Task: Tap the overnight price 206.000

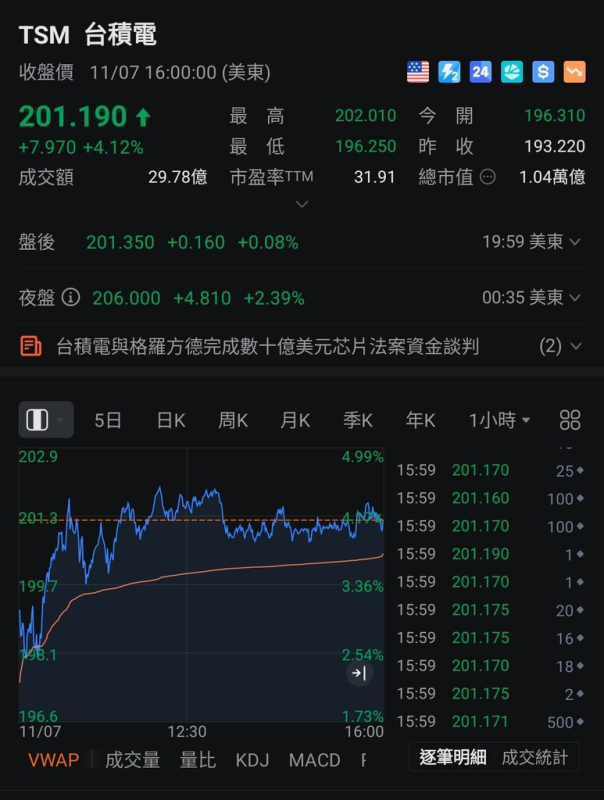Action: (127, 298)
